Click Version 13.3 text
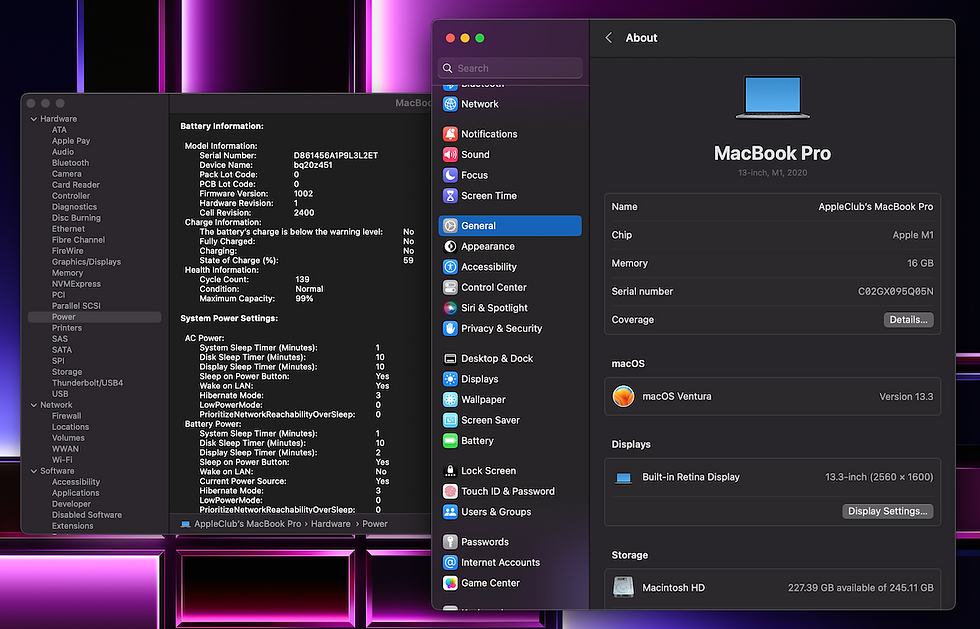Screen dimensions: 980x629 [x=906, y=396]
